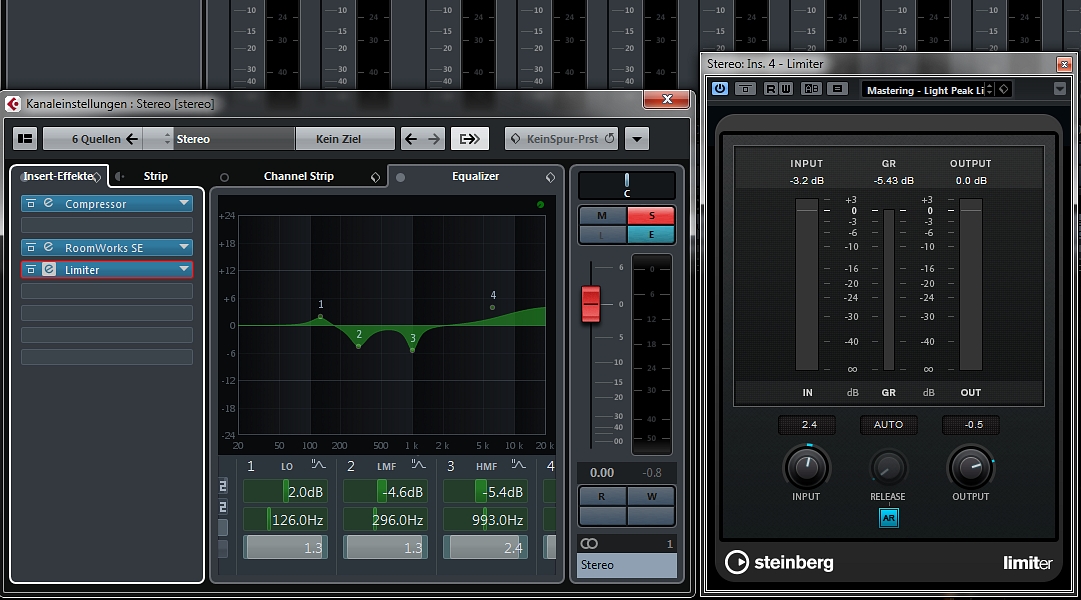Click steinberg logo in Limiter plugin
The height and width of the screenshot is (600, 1081).
pos(779,562)
